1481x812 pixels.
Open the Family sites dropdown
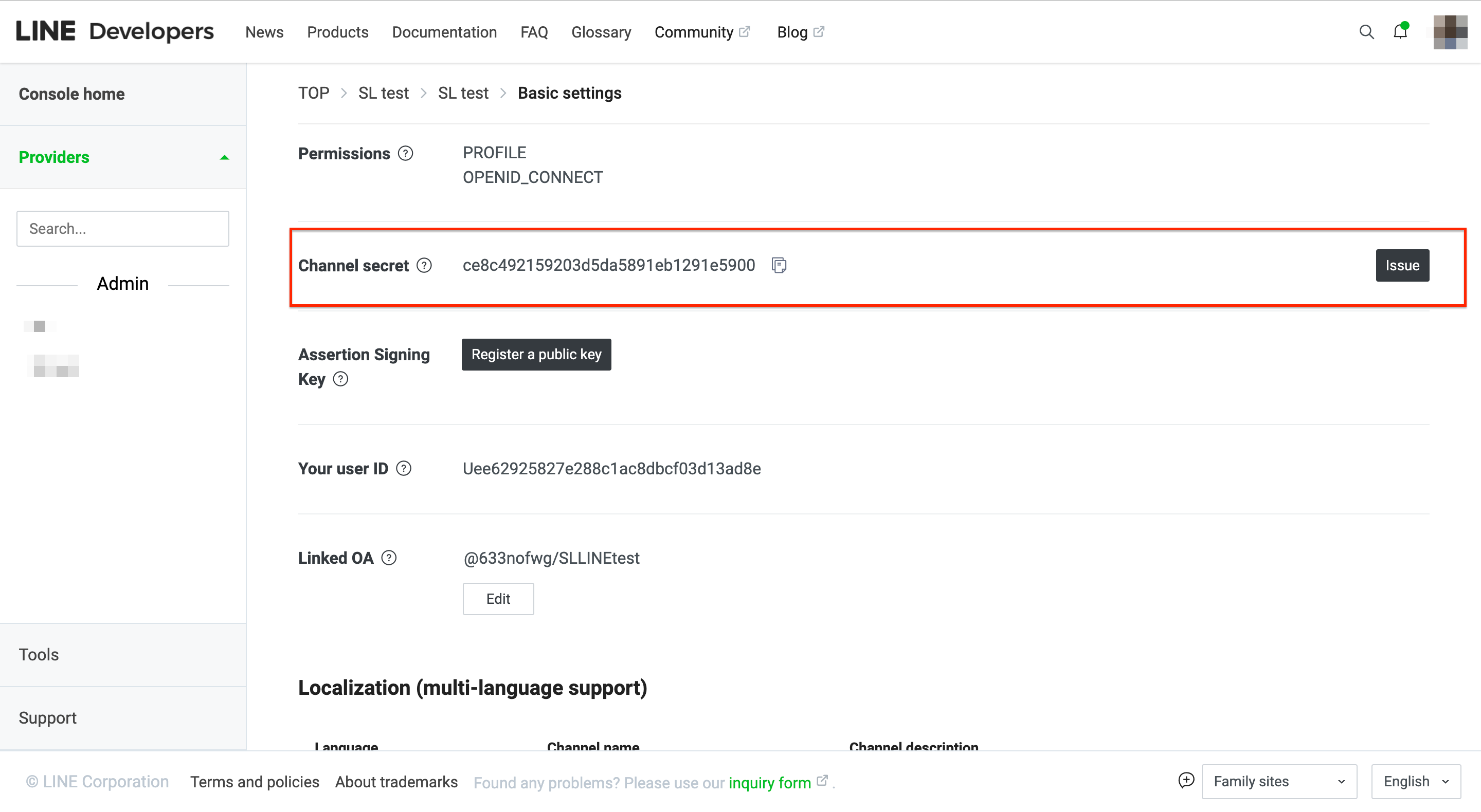click(x=1278, y=782)
